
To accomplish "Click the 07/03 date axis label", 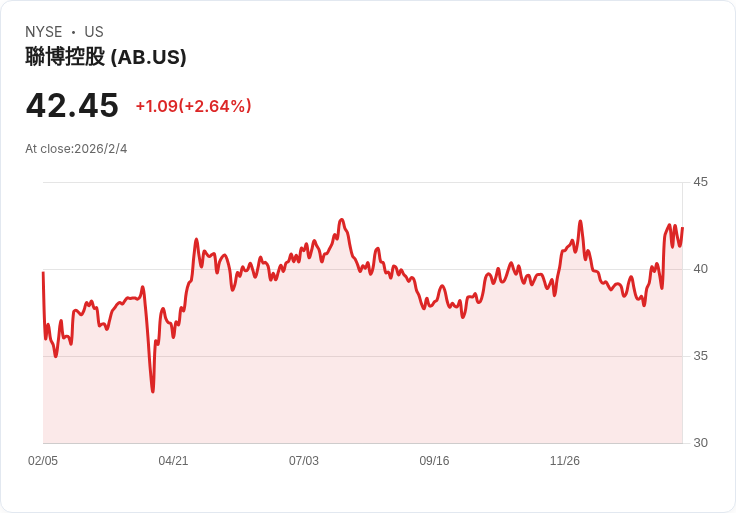I will [304, 460].
